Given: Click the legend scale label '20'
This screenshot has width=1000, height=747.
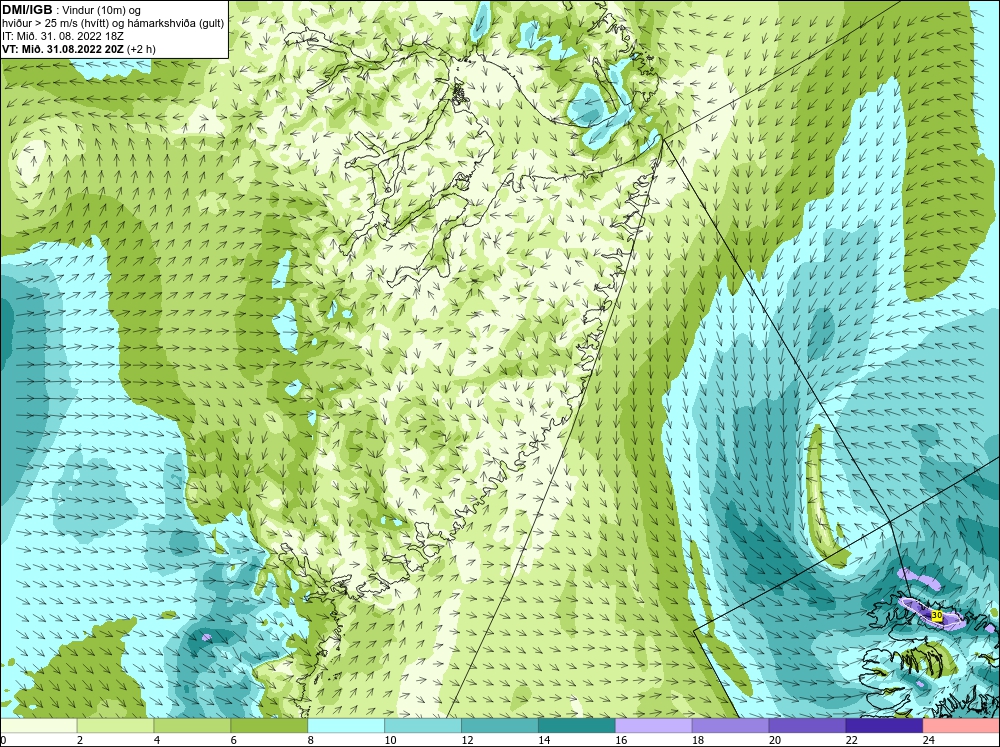Looking at the screenshot, I should (x=775, y=740).
